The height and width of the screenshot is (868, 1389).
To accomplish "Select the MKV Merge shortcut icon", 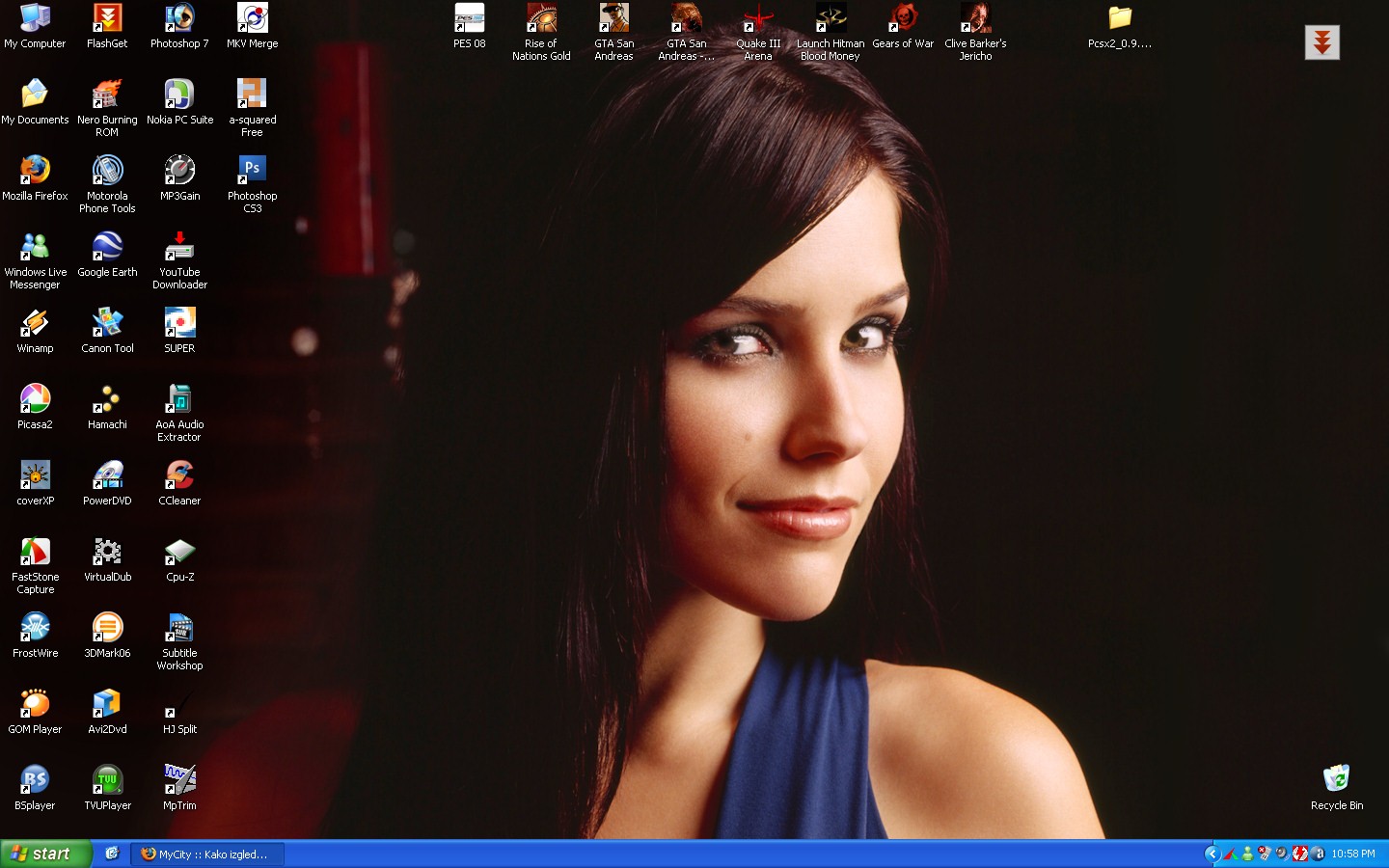I will click(x=252, y=27).
